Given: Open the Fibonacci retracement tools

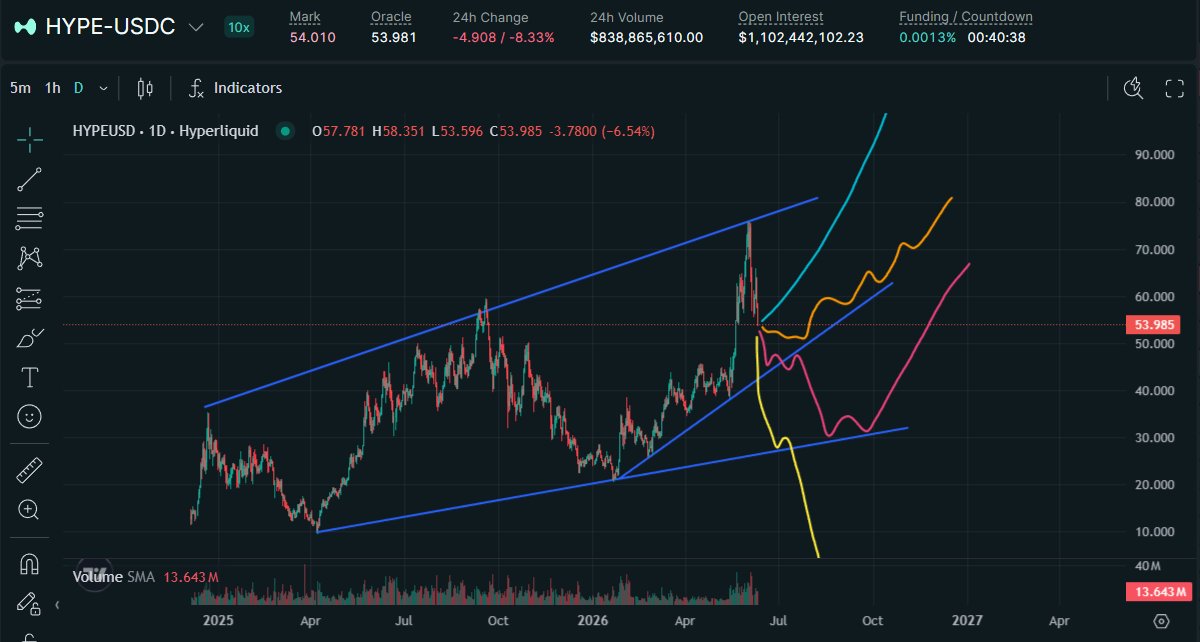Looking at the screenshot, I should pyautogui.click(x=30, y=218).
